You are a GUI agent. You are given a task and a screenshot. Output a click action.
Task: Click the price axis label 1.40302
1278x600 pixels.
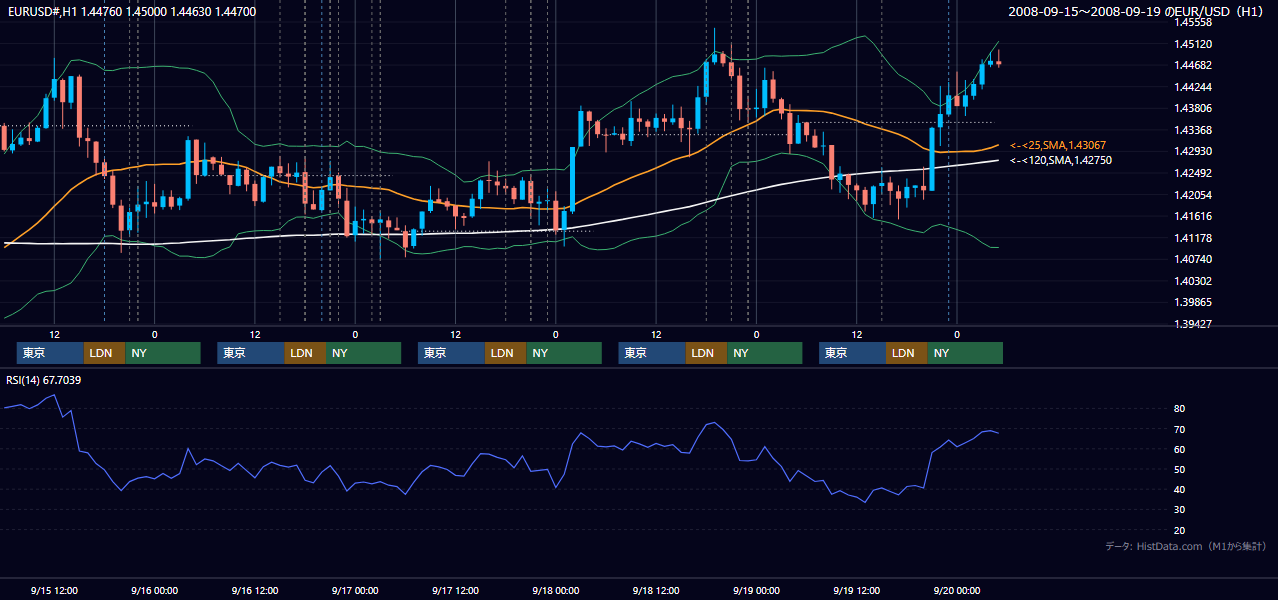(1192, 281)
